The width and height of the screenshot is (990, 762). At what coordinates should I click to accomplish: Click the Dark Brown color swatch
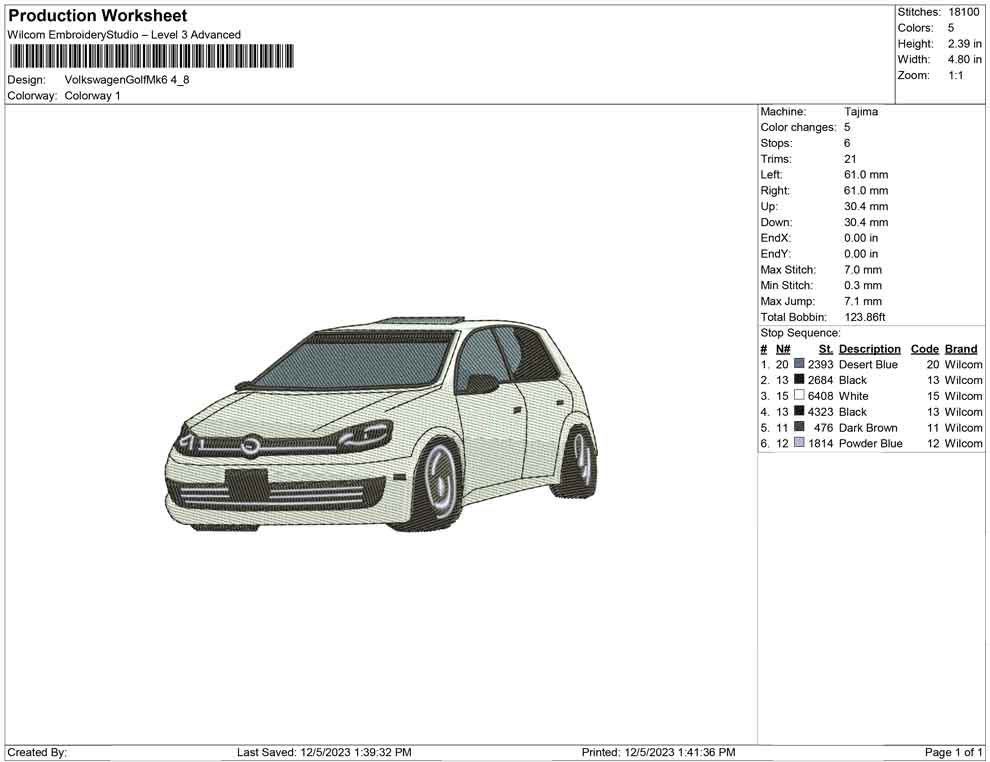(x=800, y=428)
